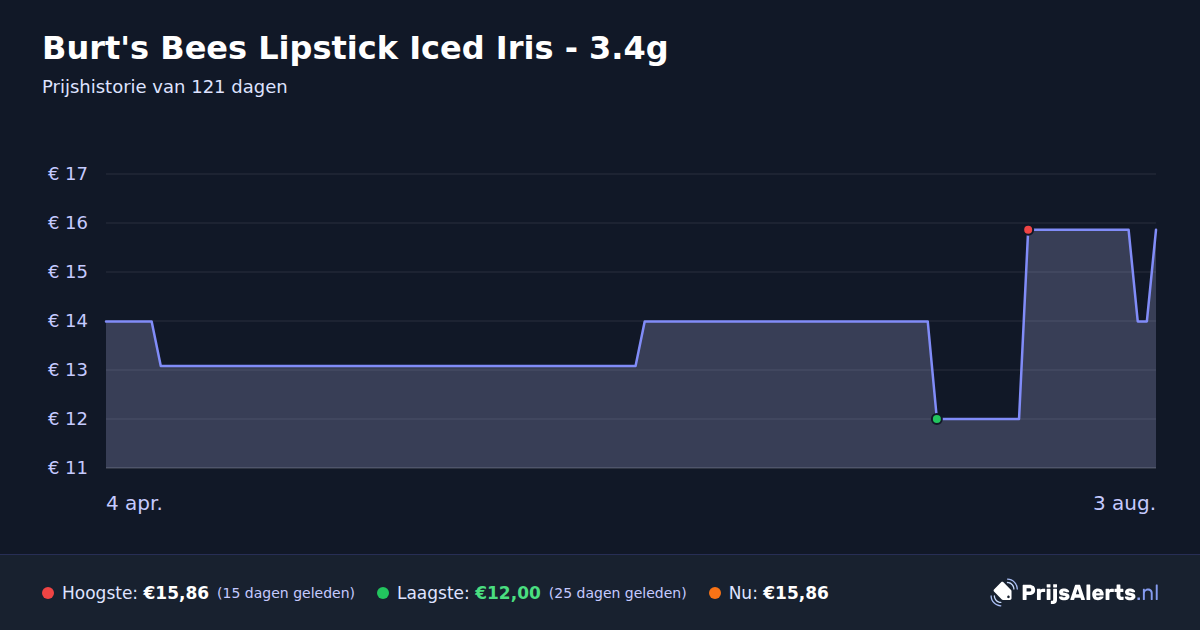Click the € 11 axis label
This screenshot has height=630, width=1200.
(68, 468)
